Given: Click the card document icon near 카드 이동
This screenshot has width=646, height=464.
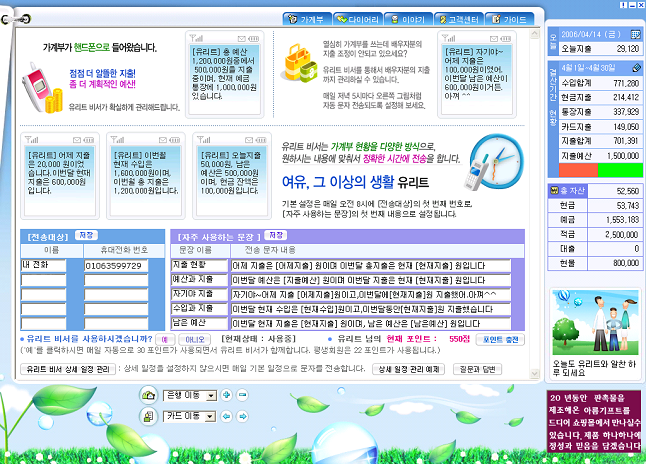Looking at the screenshot, I should (x=148, y=416).
